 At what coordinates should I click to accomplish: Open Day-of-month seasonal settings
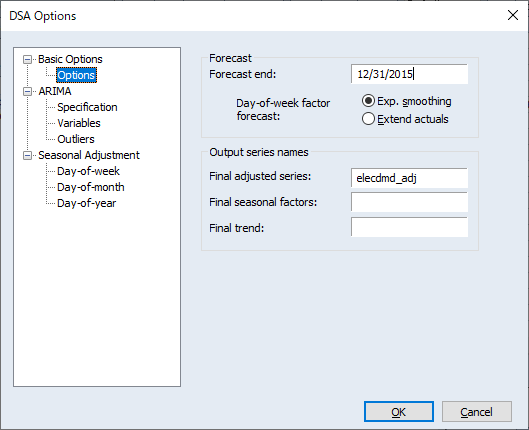[x=91, y=187]
